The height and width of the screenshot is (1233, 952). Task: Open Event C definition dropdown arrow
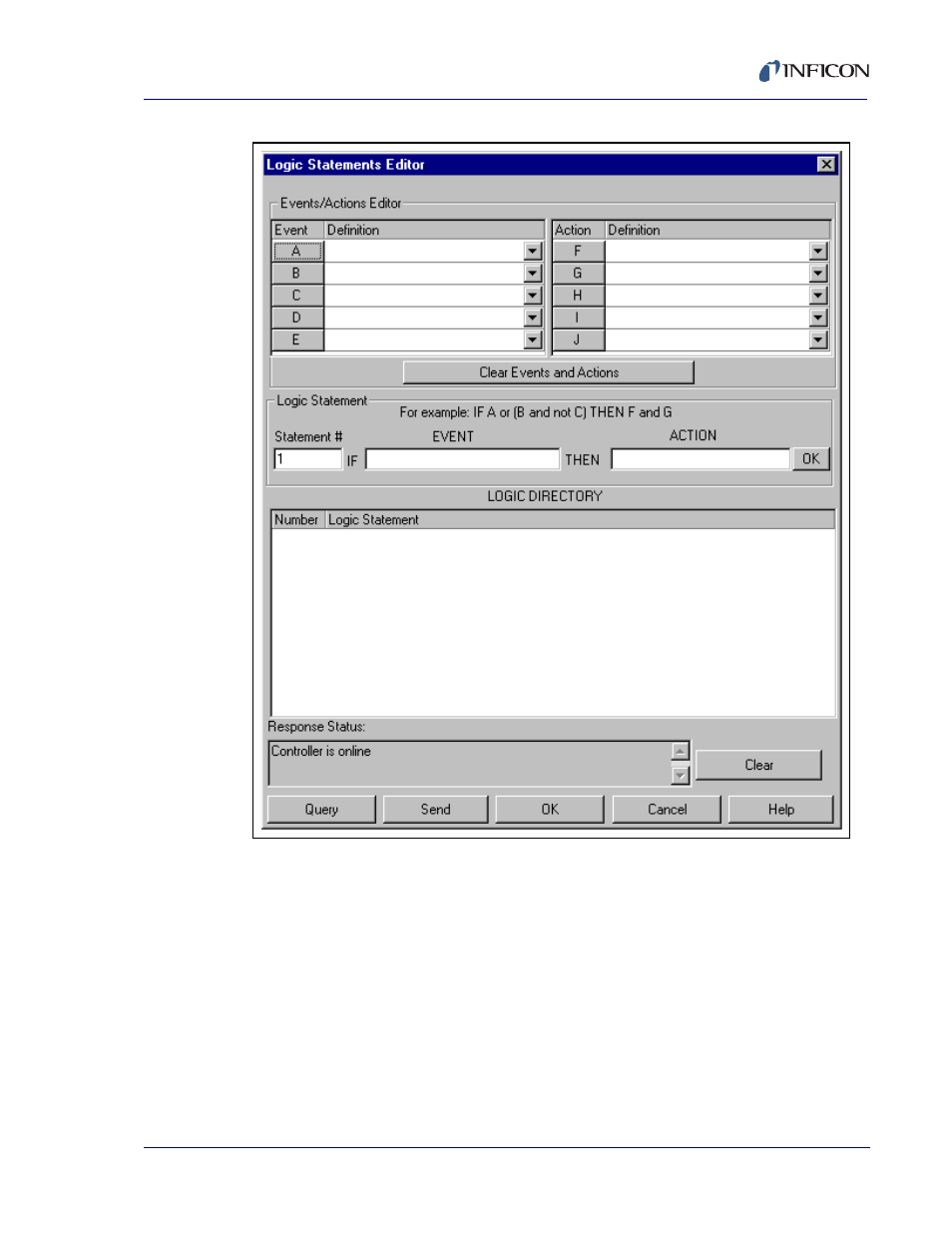(533, 296)
